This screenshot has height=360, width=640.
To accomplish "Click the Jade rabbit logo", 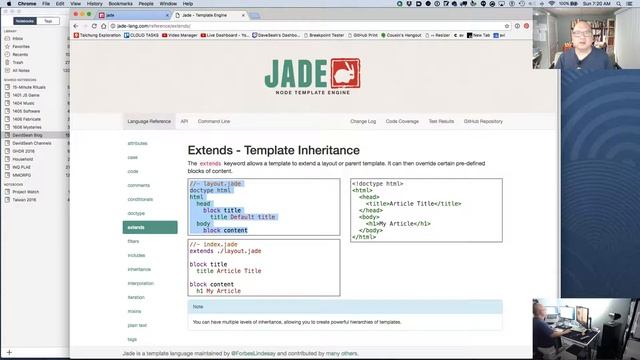I will click(x=345, y=73).
